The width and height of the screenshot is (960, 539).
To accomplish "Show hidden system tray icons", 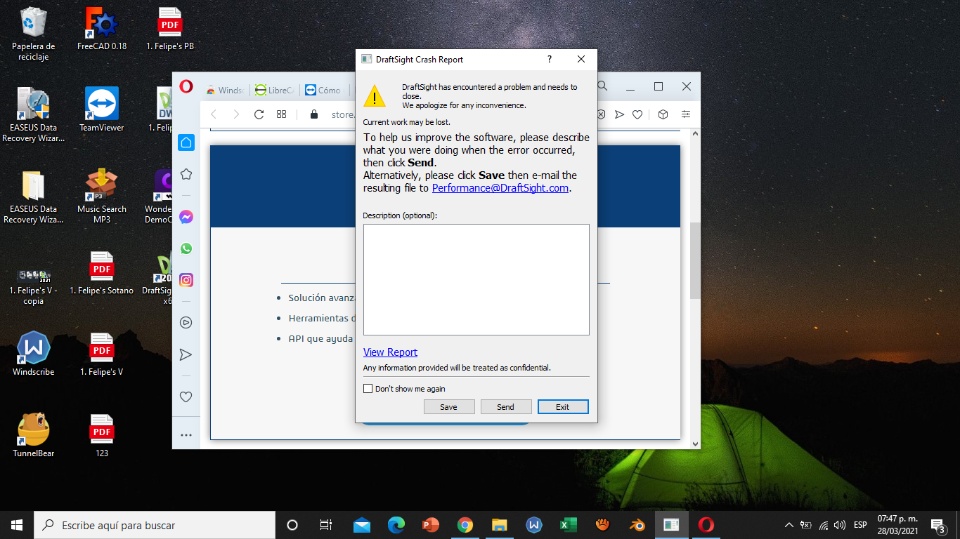I will 789,525.
